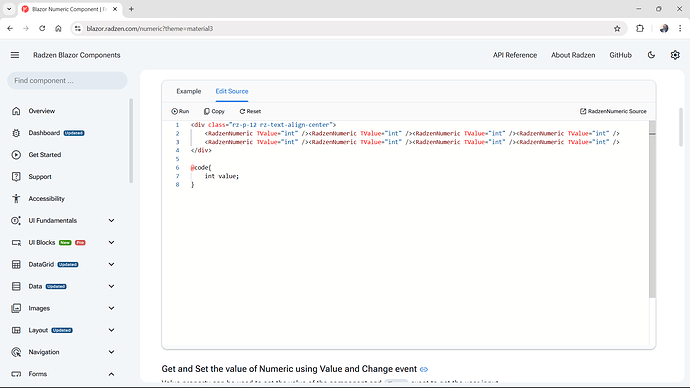Open the API Reference link

pyautogui.click(x=515, y=55)
